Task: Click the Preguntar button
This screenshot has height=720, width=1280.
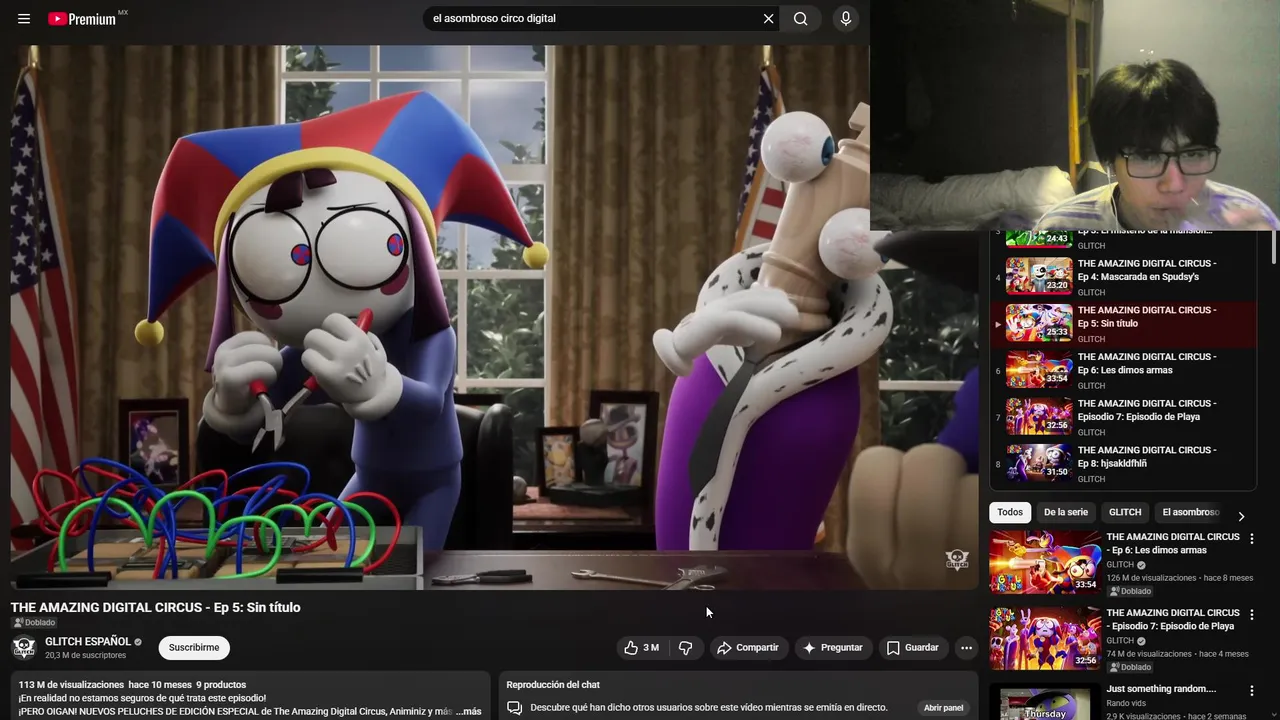Action: pos(832,648)
